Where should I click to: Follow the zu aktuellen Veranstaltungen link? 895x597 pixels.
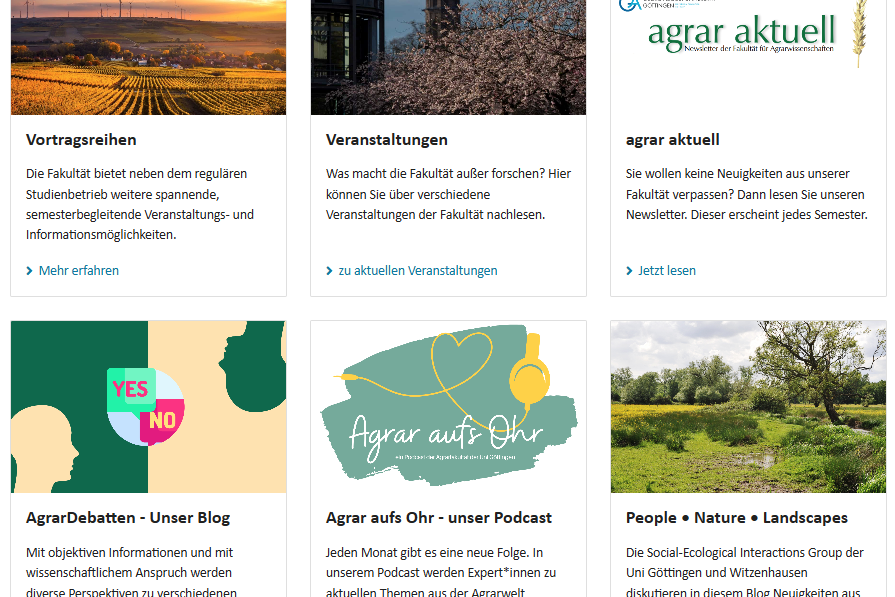tap(418, 271)
